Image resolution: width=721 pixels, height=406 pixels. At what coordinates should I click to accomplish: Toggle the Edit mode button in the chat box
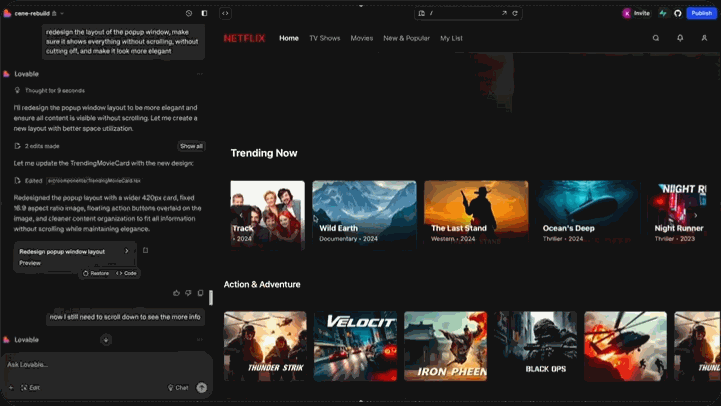(x=30, y=388)
